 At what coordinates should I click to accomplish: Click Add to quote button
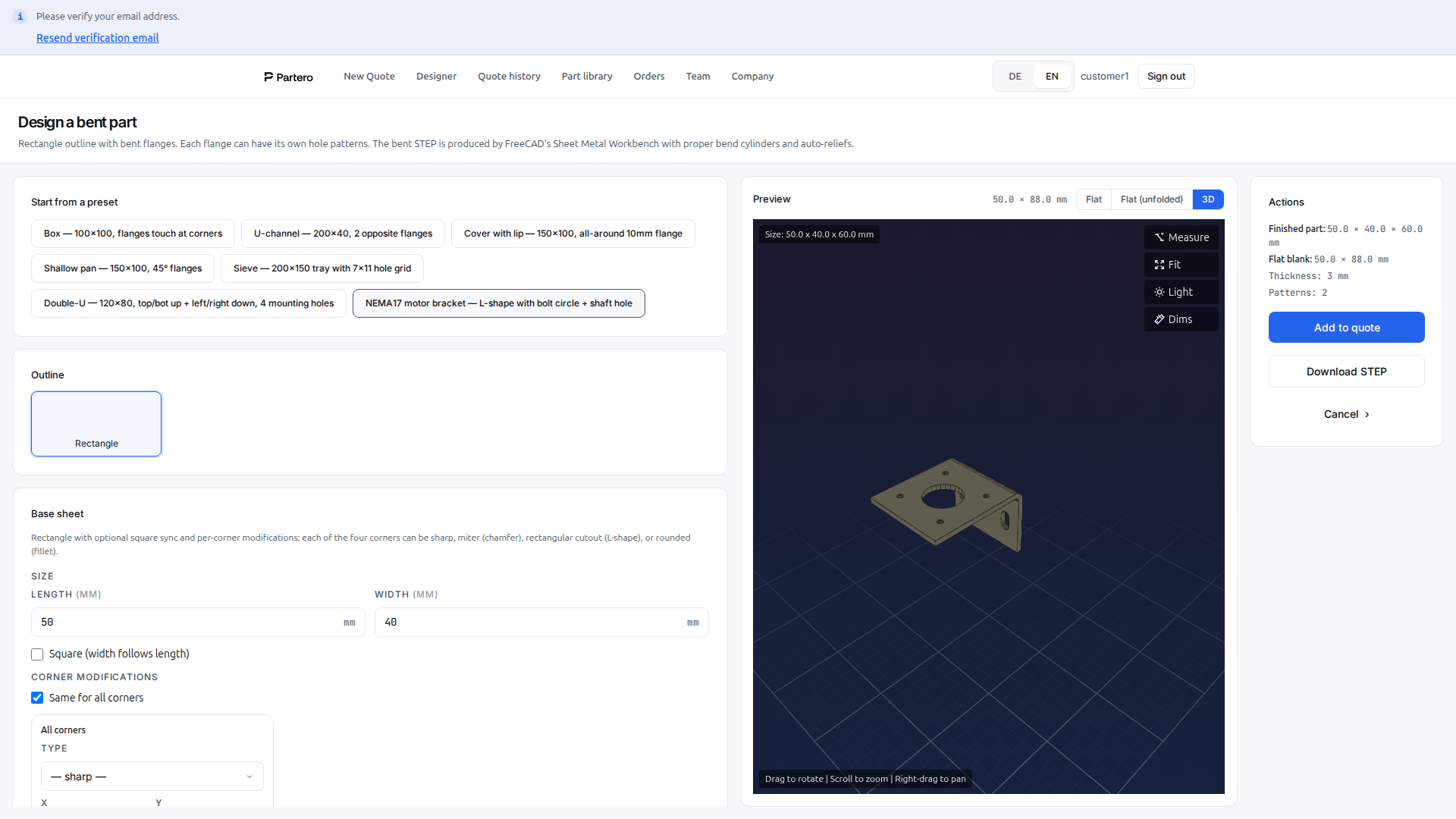pyautogui.click(x=1346, y=328)
